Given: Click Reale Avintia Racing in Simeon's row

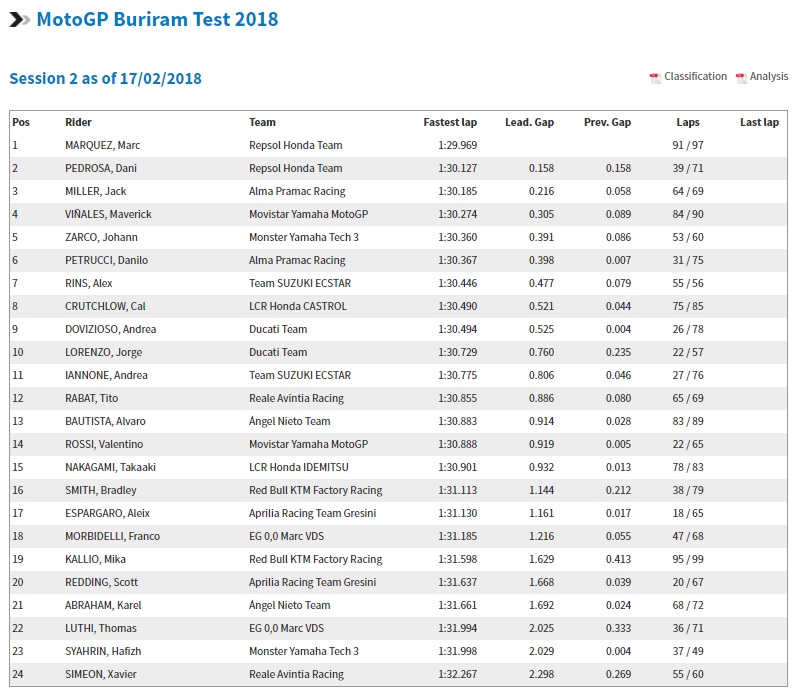Looking at the screenshot, I should coord(296,674).
